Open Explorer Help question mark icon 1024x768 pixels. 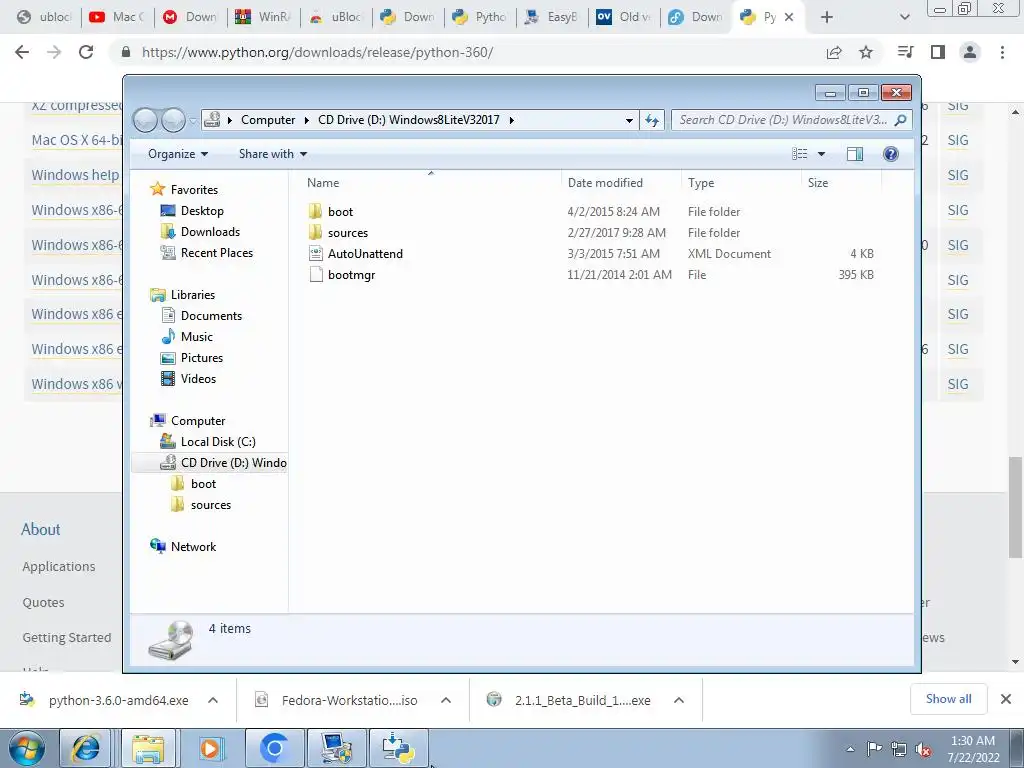[891, 154]
